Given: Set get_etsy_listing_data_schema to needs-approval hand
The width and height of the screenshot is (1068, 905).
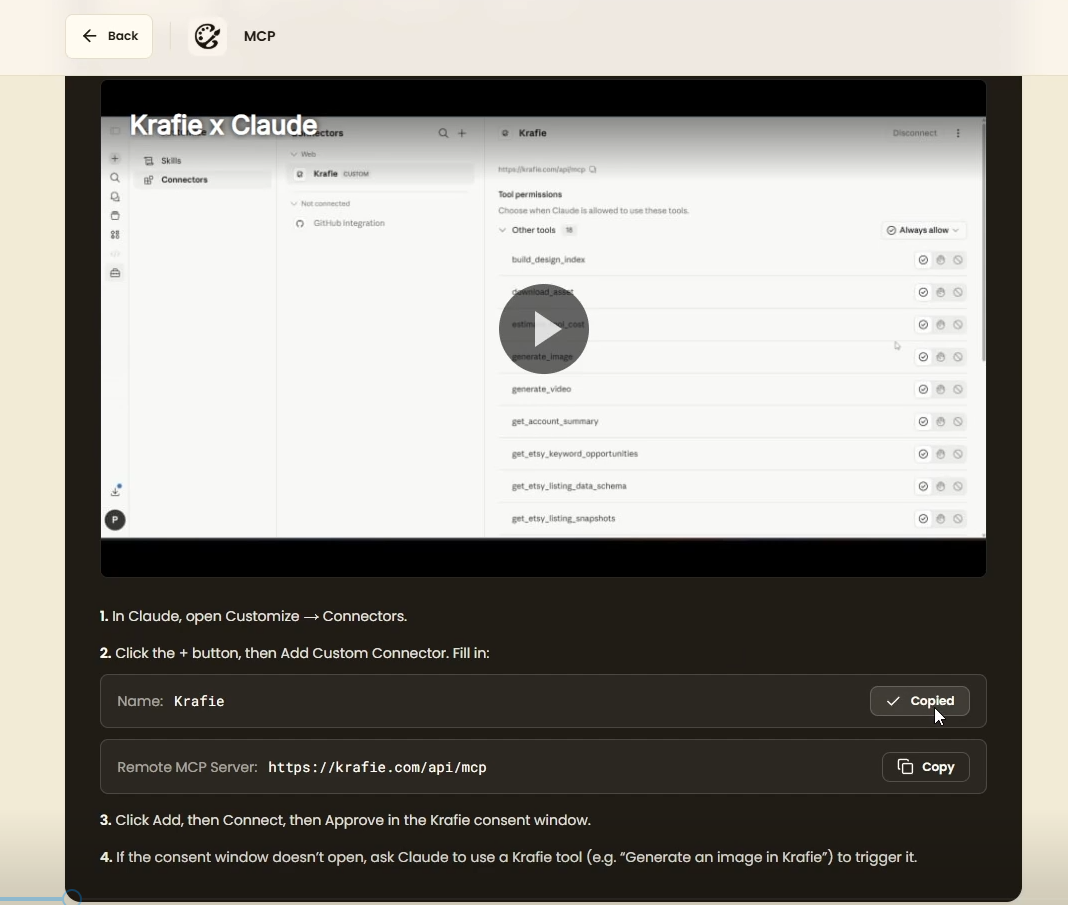Looking at the screenshot, I should click(941, 486).
